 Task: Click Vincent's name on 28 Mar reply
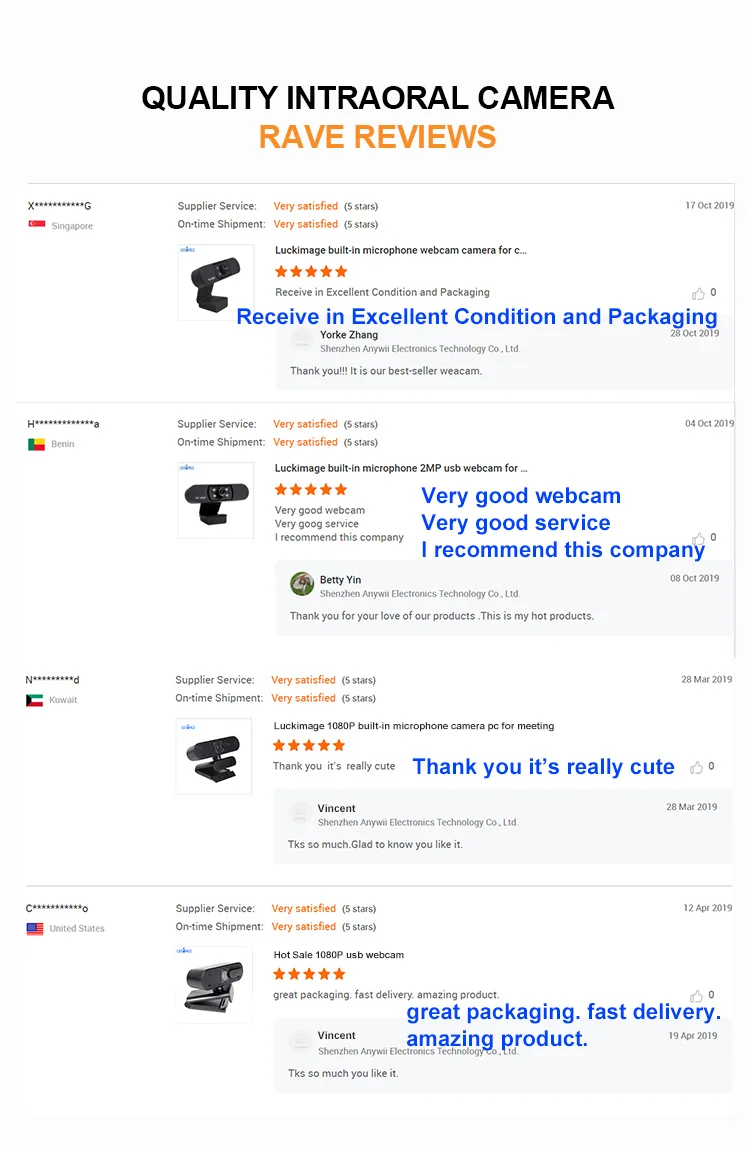(336, 808)
